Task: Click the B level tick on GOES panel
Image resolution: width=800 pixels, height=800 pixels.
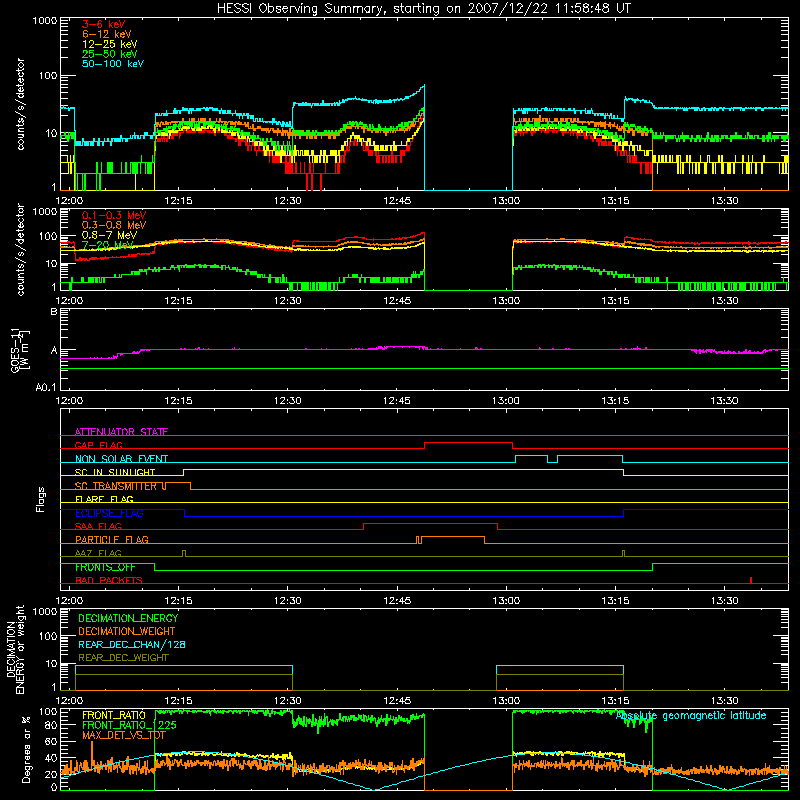Action: pyautogui.click(x=54, y=311)
